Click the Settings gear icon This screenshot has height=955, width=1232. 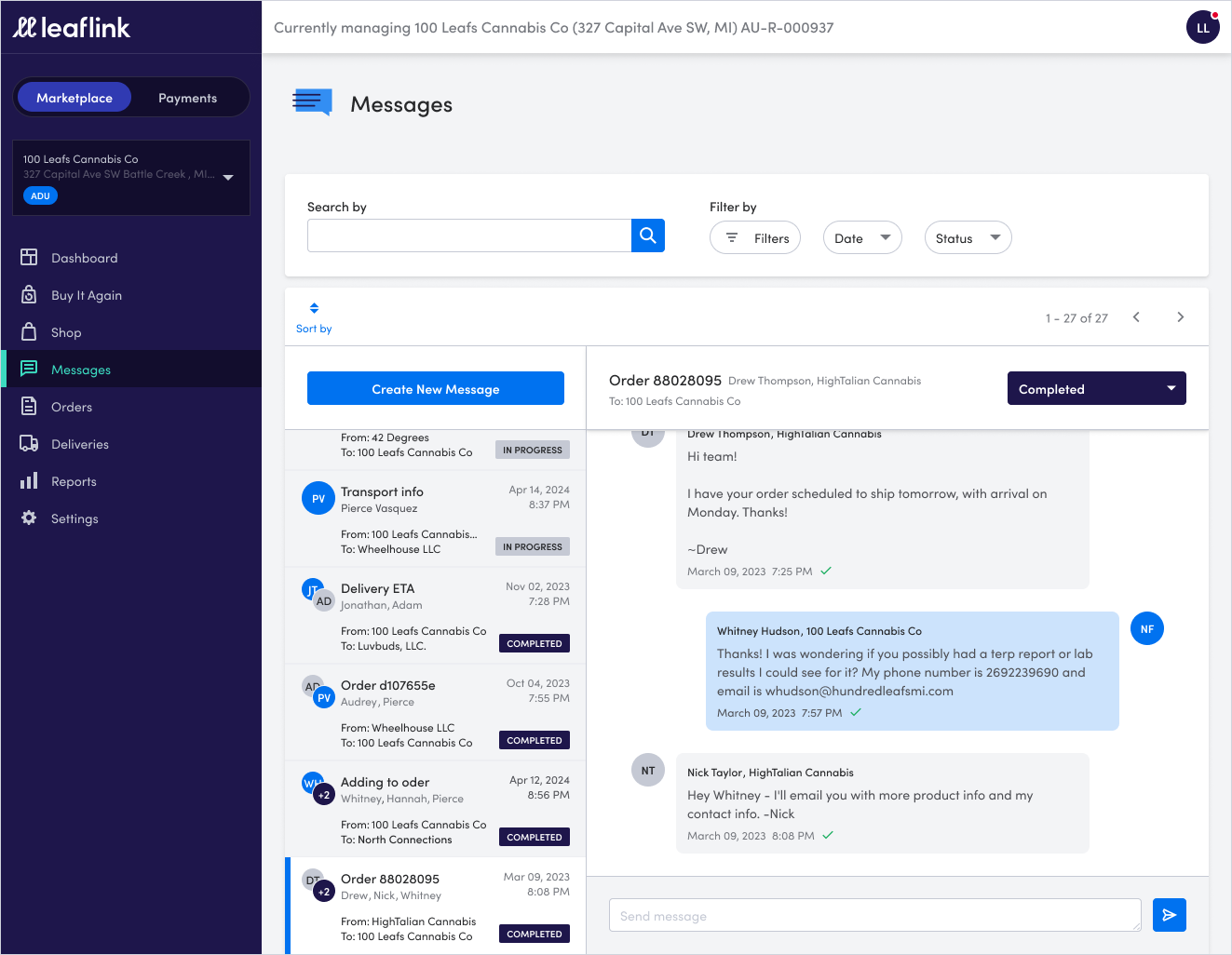tap(29, 518)
